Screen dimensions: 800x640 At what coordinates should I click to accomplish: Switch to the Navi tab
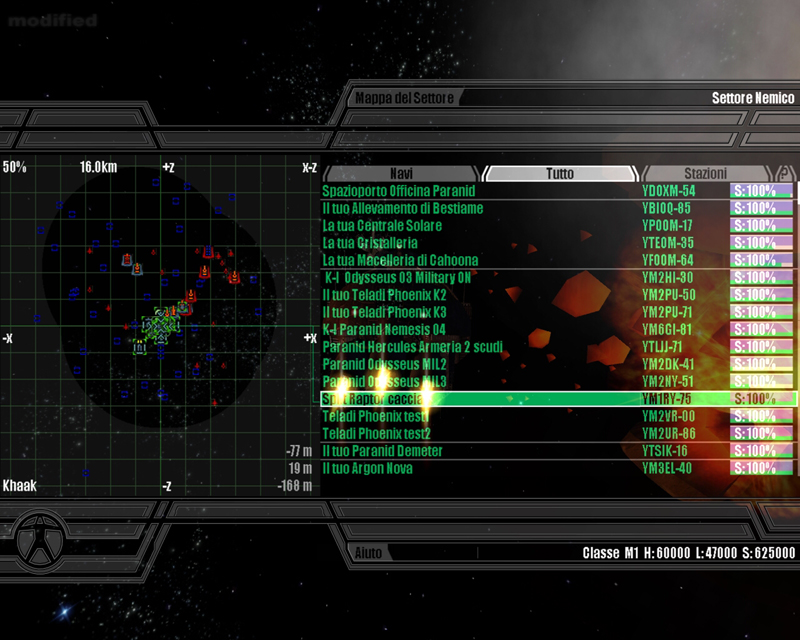[402, 174]
